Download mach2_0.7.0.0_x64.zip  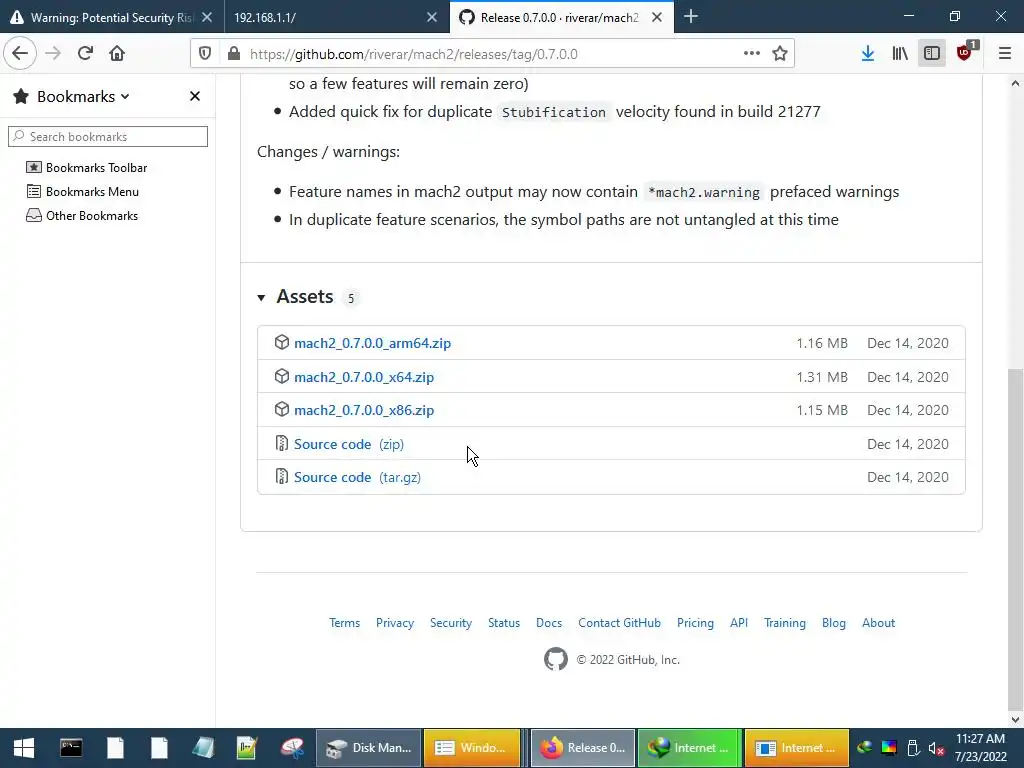[x=364, y=377]
